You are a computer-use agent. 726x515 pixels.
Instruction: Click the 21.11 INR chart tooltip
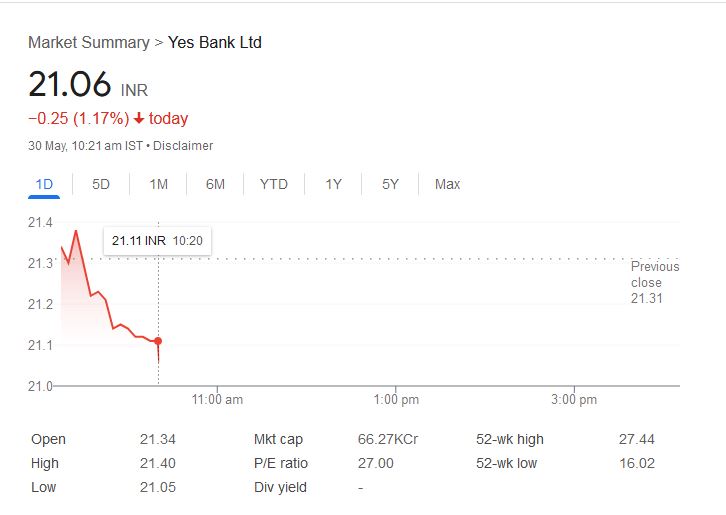pyautogui.click(x=157, y=241)
